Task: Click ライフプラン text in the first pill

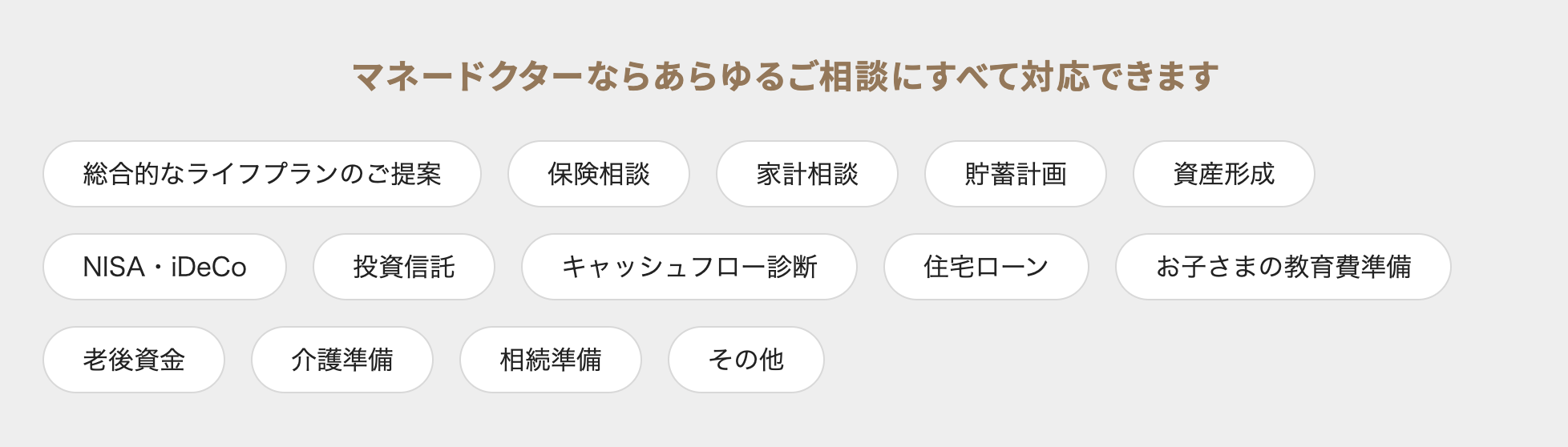Action: 263,174
